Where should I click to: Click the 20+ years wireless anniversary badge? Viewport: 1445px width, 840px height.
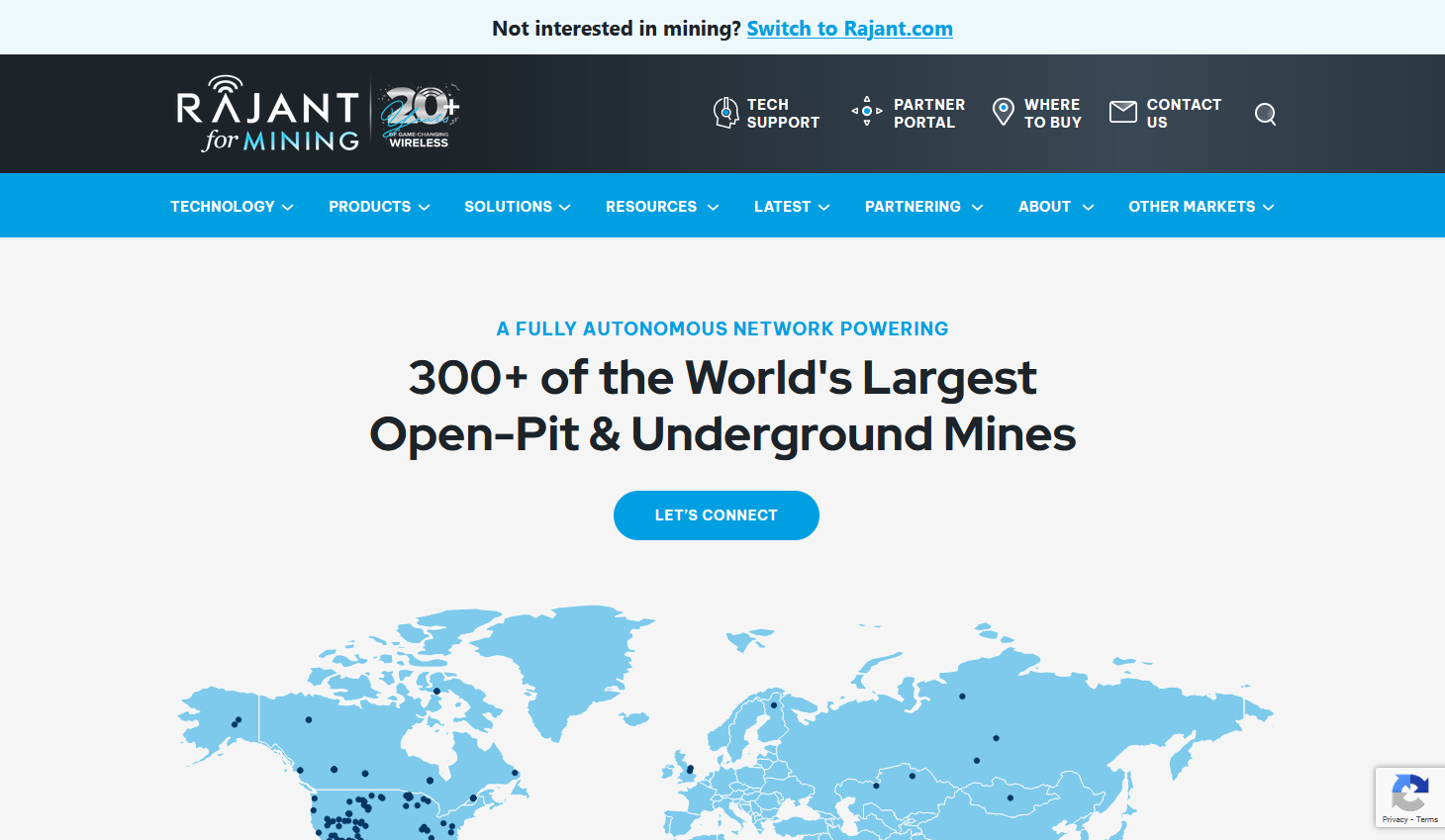tap(421, 115)
